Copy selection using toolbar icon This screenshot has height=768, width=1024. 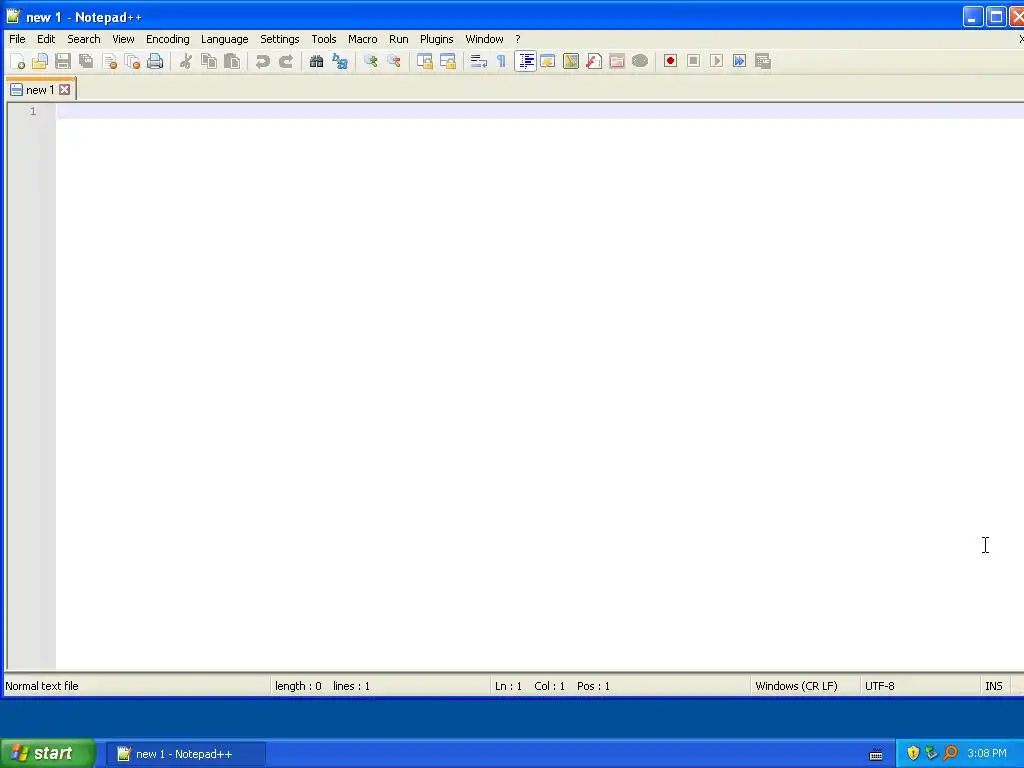pyautogui.click(x=209, y=61)
